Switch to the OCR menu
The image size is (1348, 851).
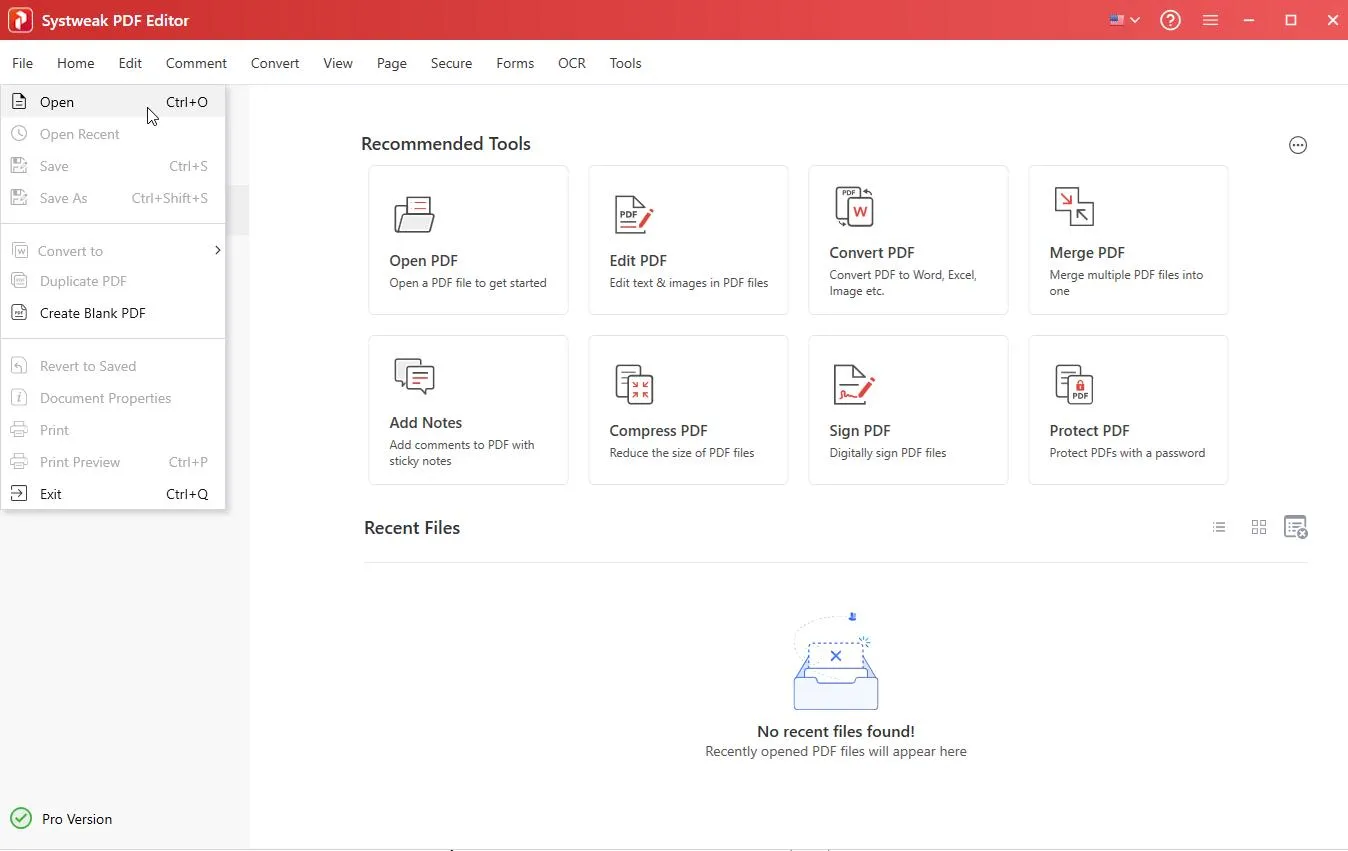[x=571, y=63]
